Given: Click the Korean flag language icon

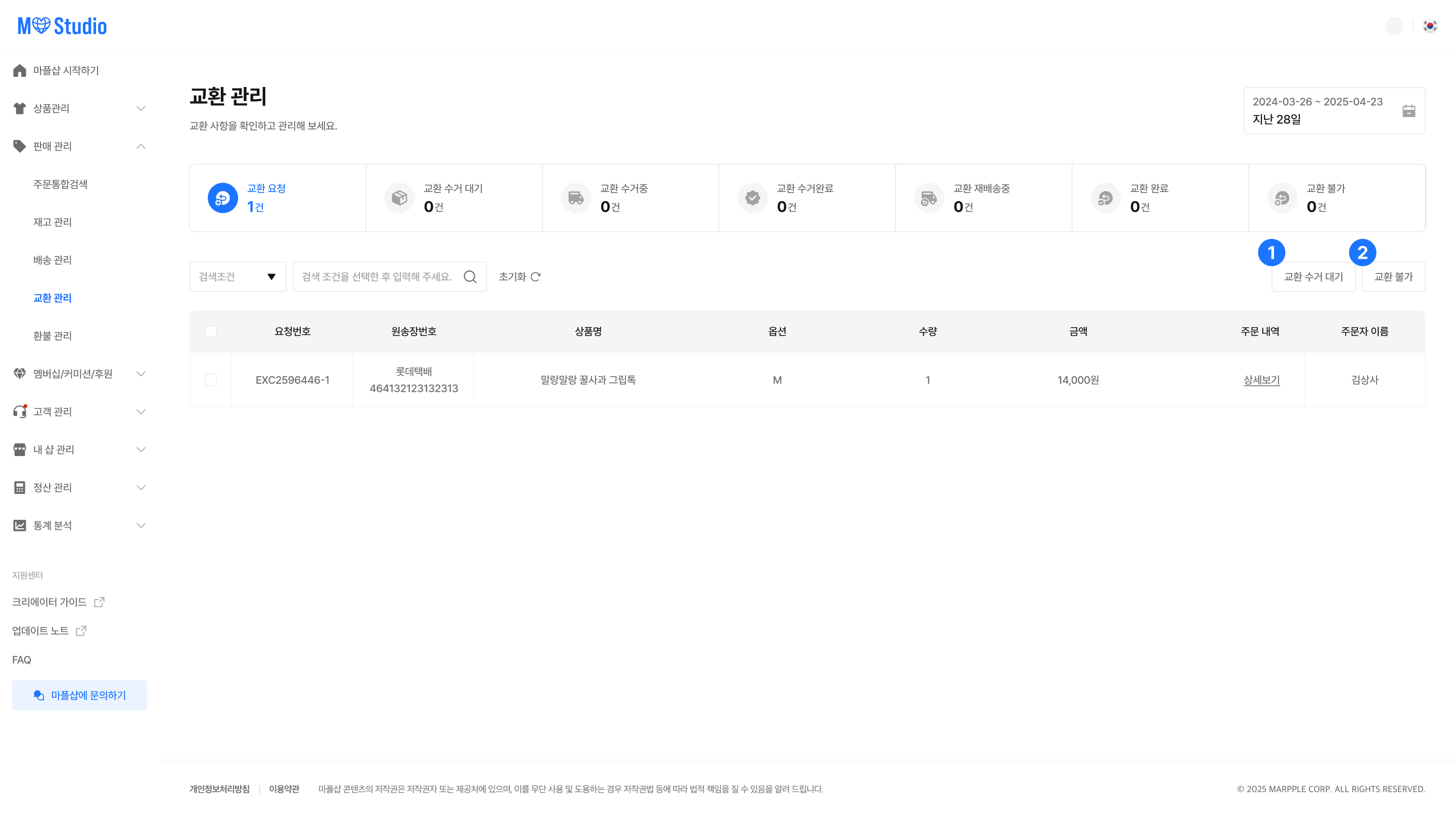Looking at the screenshot, I should [x=1430, y=26].
